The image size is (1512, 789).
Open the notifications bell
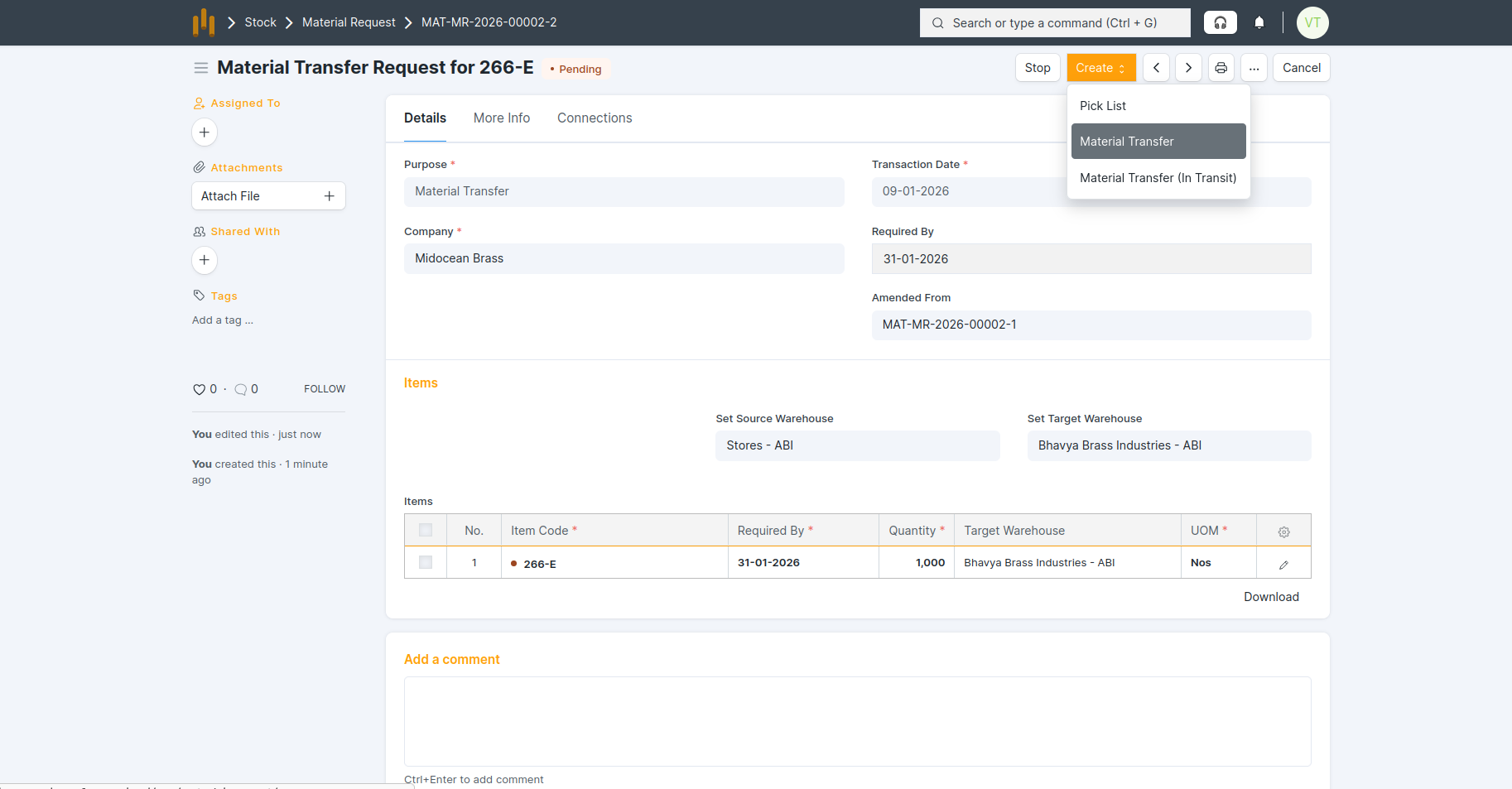pos(1259,22)
